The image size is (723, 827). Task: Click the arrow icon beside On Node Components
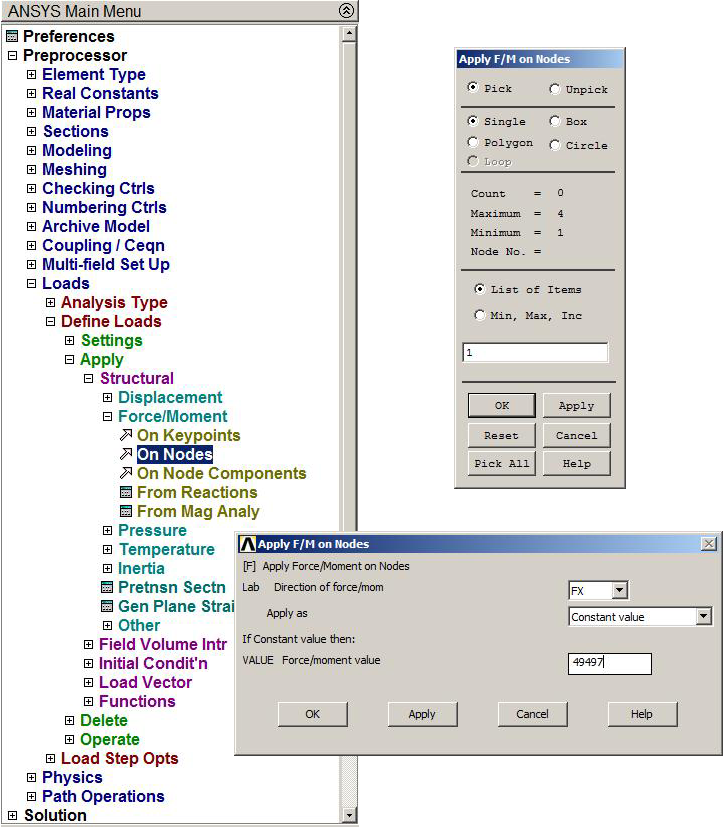pyautogui.click(x=126, y=474)
